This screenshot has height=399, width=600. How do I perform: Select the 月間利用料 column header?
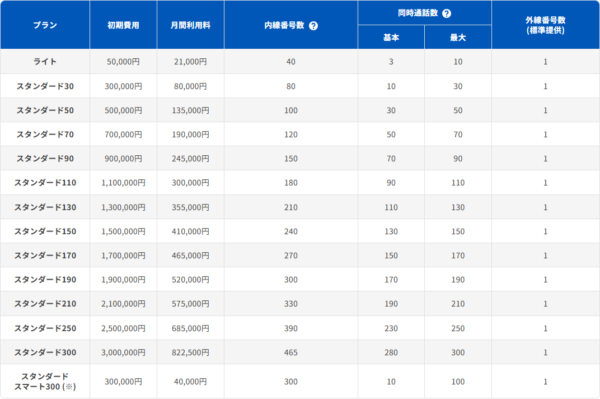tap(191, 25)
